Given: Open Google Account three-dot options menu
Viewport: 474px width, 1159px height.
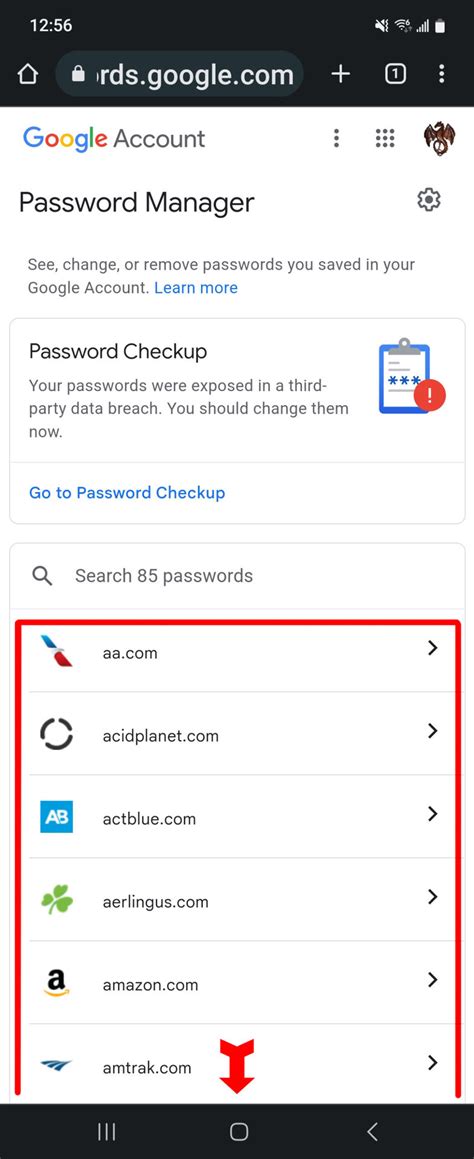Looking at the screenshot, I should tap(336, 138).
